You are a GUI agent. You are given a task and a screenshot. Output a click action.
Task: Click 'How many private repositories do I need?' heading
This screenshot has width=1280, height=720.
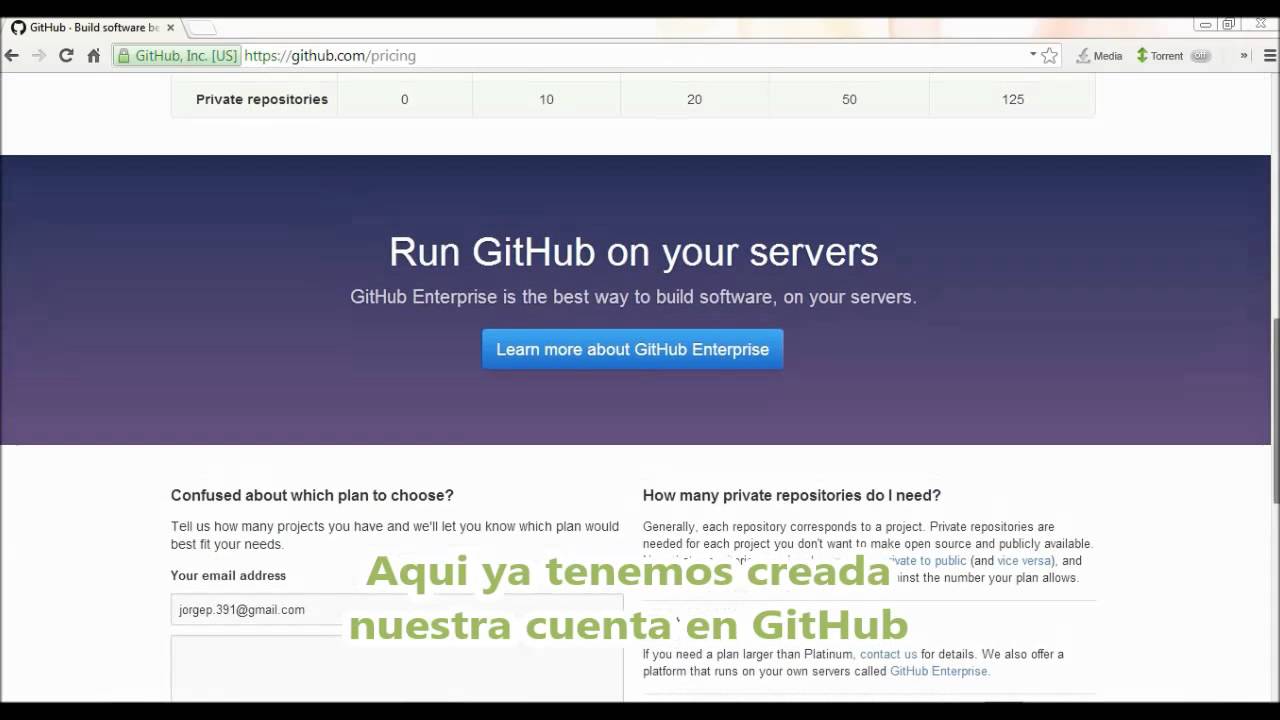[792, 495]
